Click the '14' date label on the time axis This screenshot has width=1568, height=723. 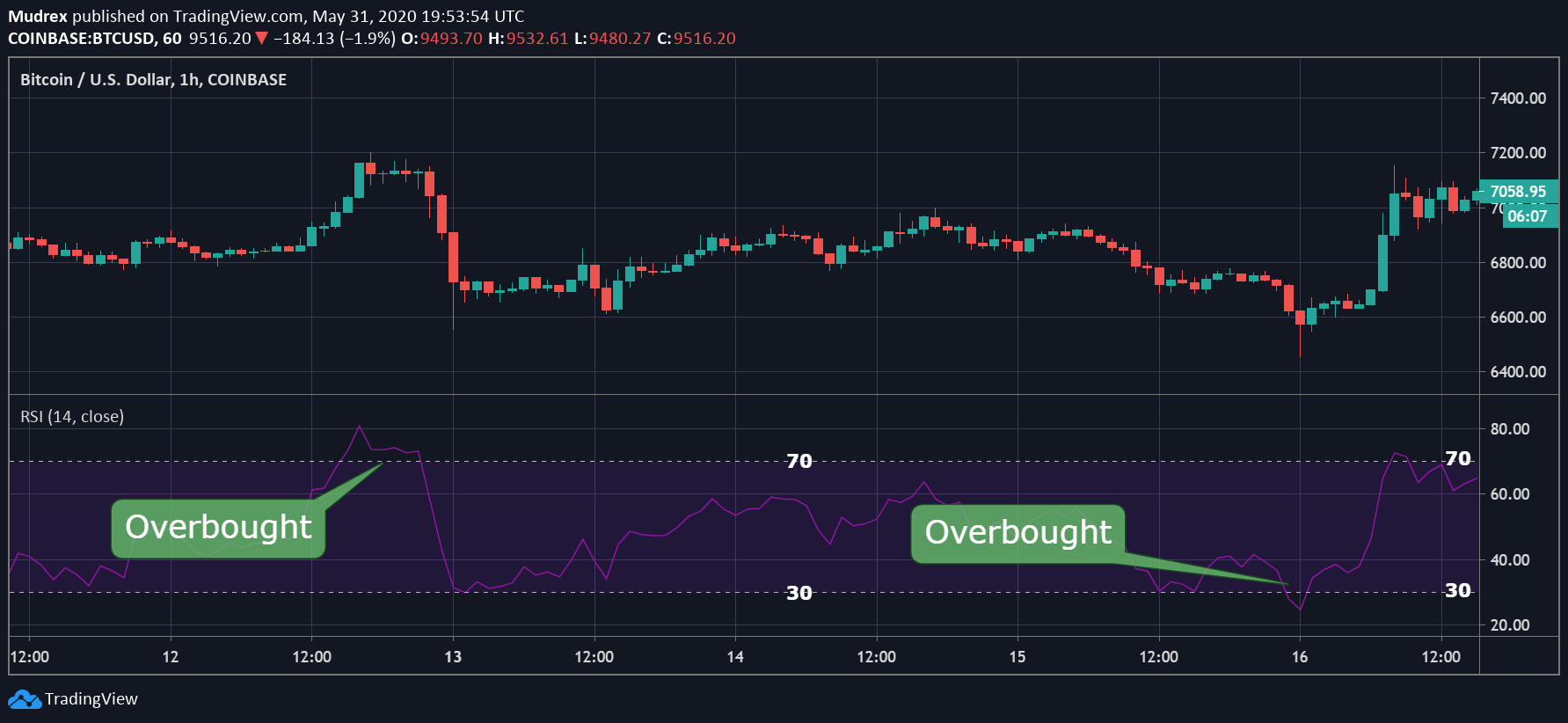click(735, 657)
